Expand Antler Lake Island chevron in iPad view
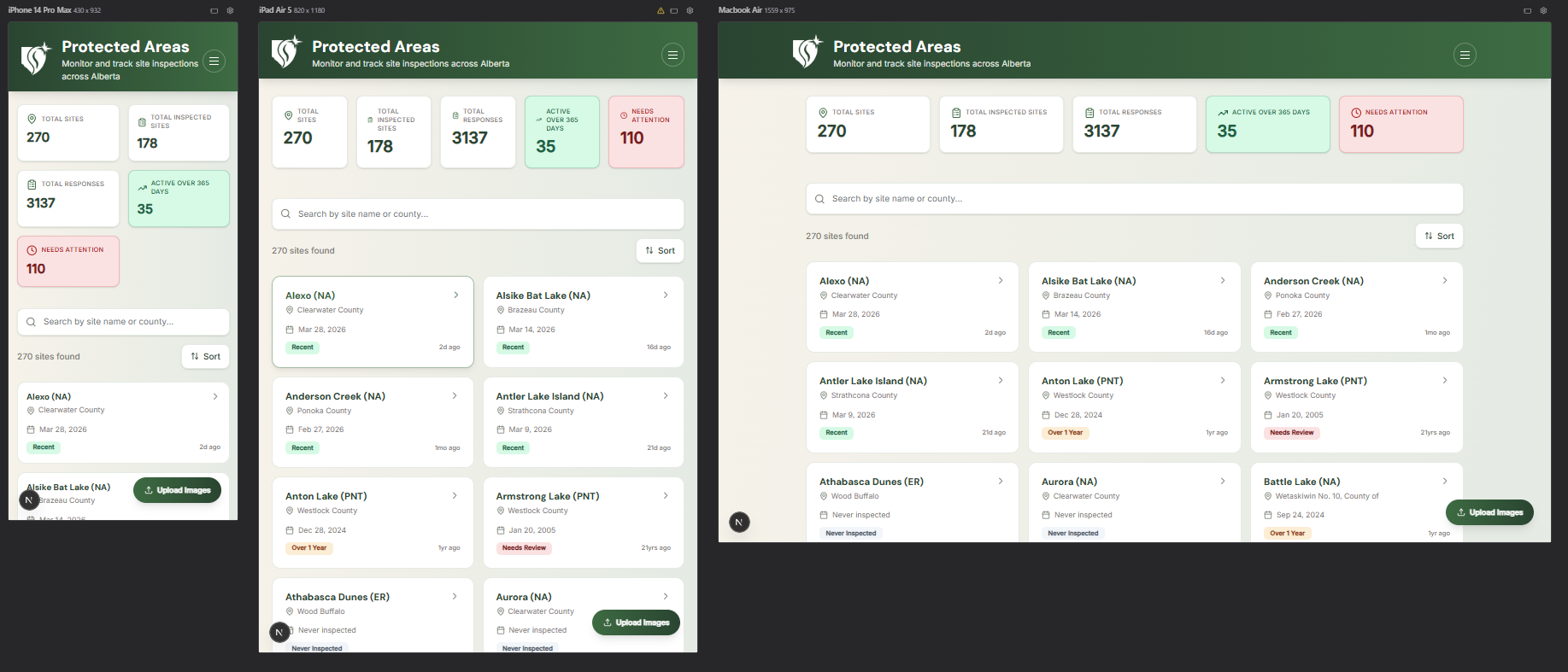The height and width of the screenshot is (672, 1568). 666,396
